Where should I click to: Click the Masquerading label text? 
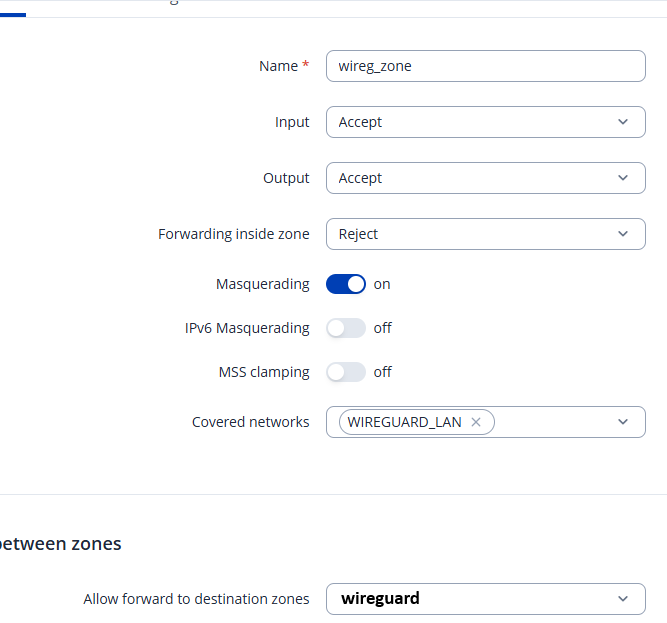point(262,284)
